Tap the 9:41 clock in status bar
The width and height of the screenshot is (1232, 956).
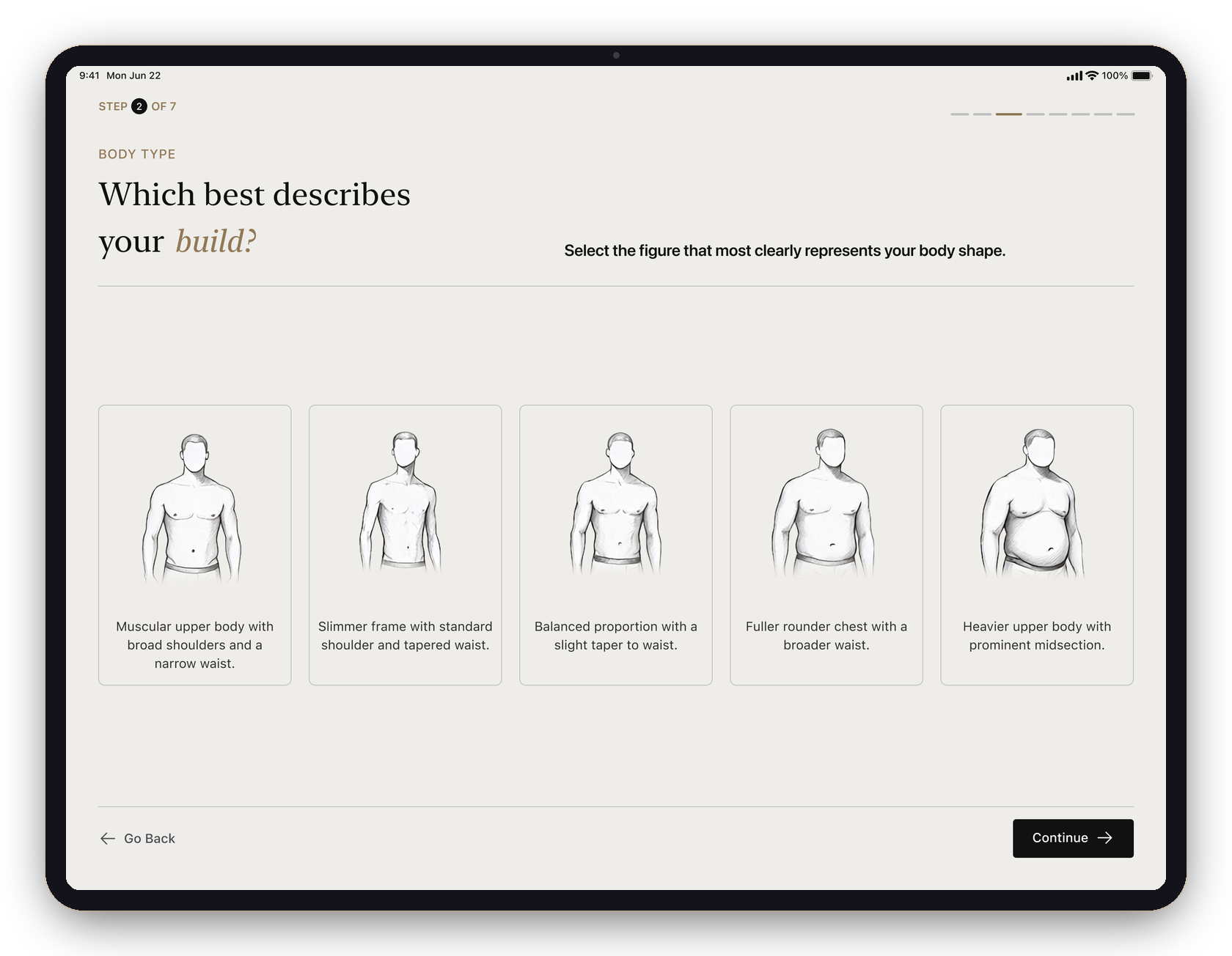[x=89, y=76]
